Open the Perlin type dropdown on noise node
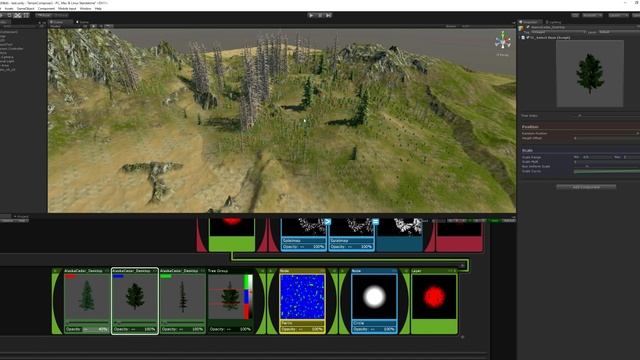Image resolution: width=640 pixels, height=360 pixels. click(x=302, y=323)
